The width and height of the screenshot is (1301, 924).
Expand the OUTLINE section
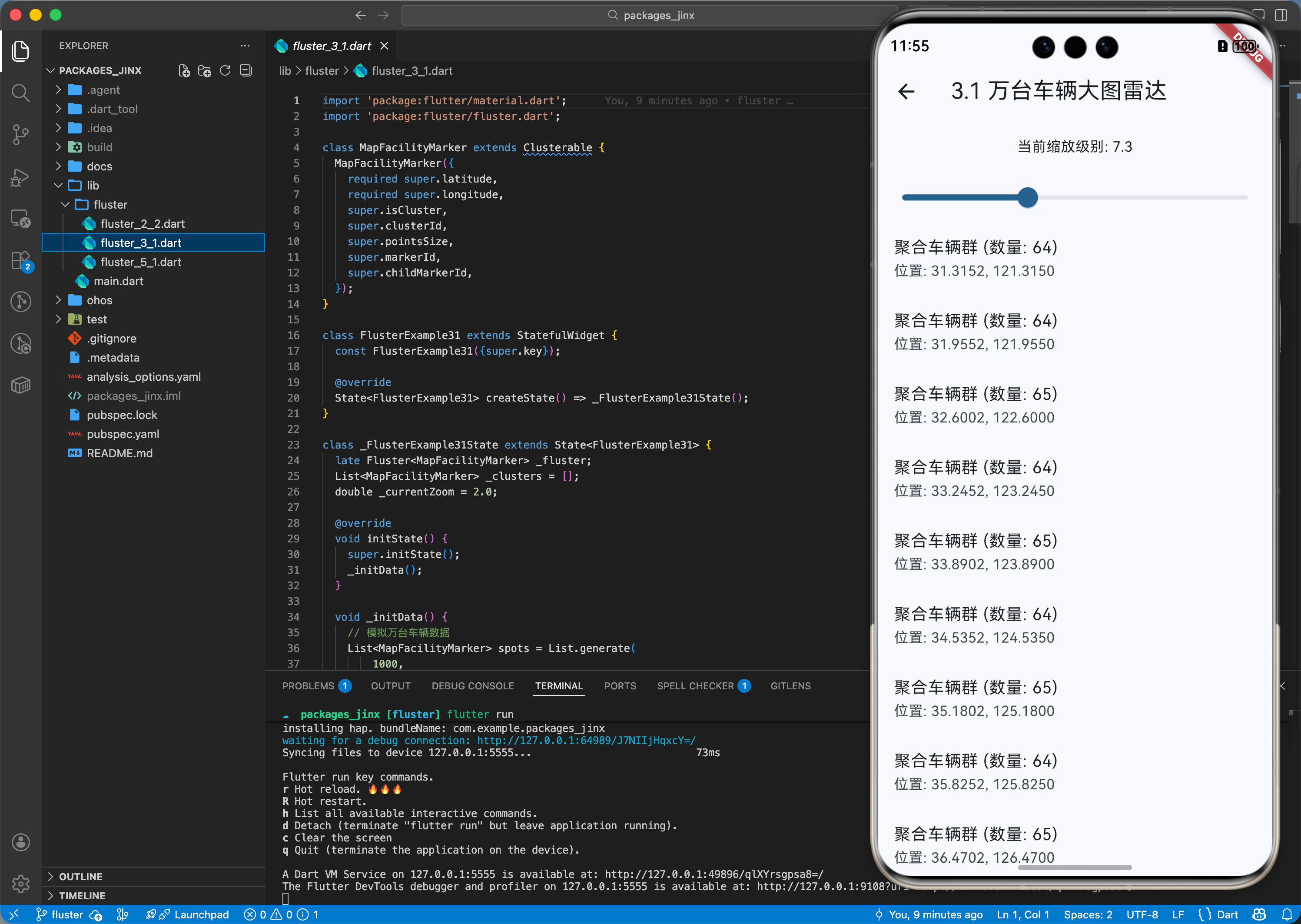click(x=80, y=876)
